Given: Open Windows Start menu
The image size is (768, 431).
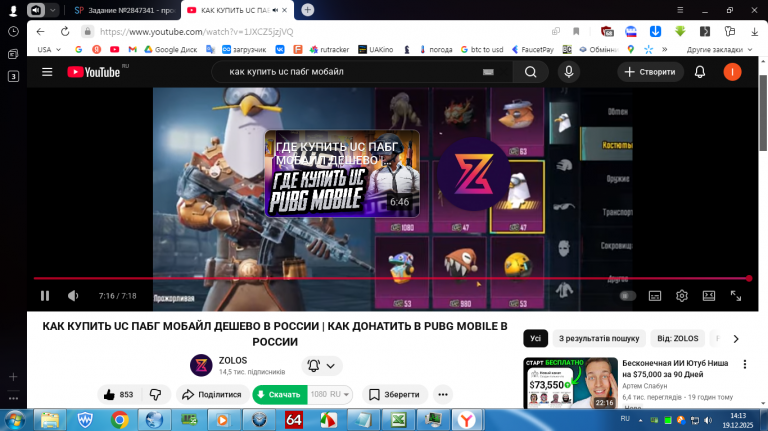Looking at the screenshot, I should click(x=15, y=420).
